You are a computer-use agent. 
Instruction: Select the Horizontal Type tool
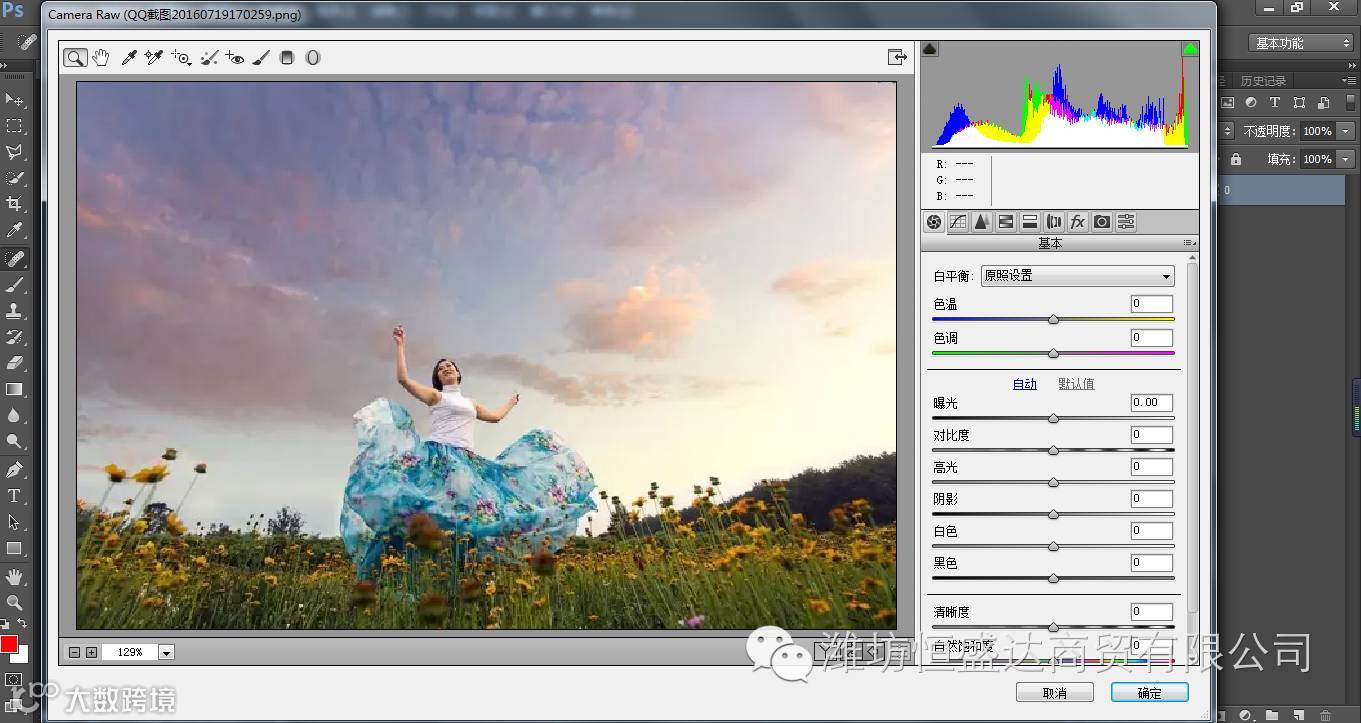pos(15,496)
